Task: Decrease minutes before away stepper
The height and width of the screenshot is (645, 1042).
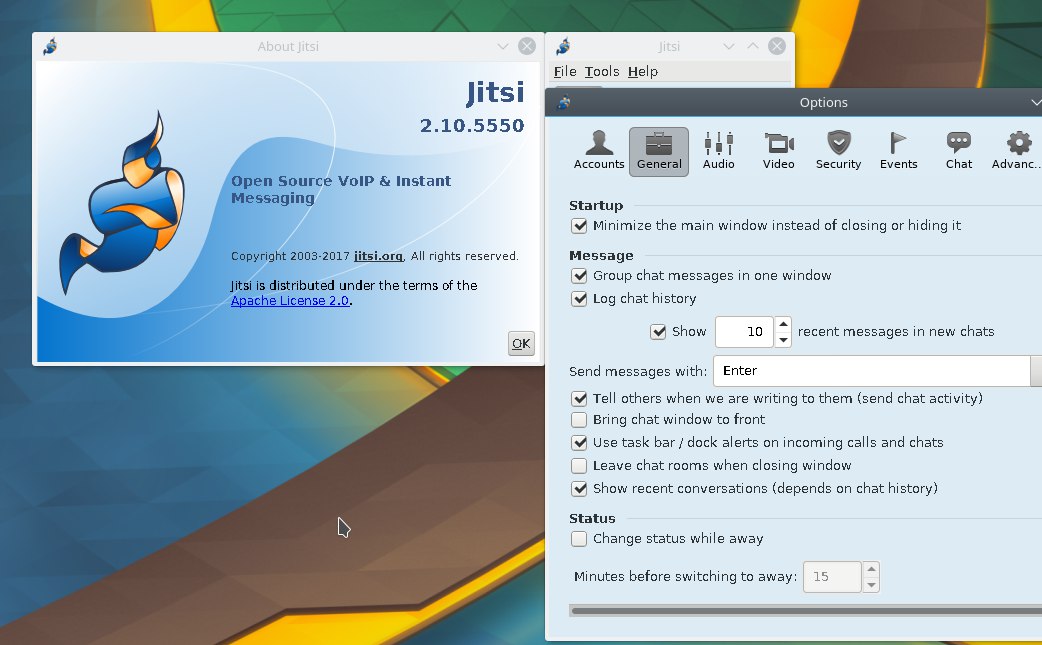Action: [871, 585]
